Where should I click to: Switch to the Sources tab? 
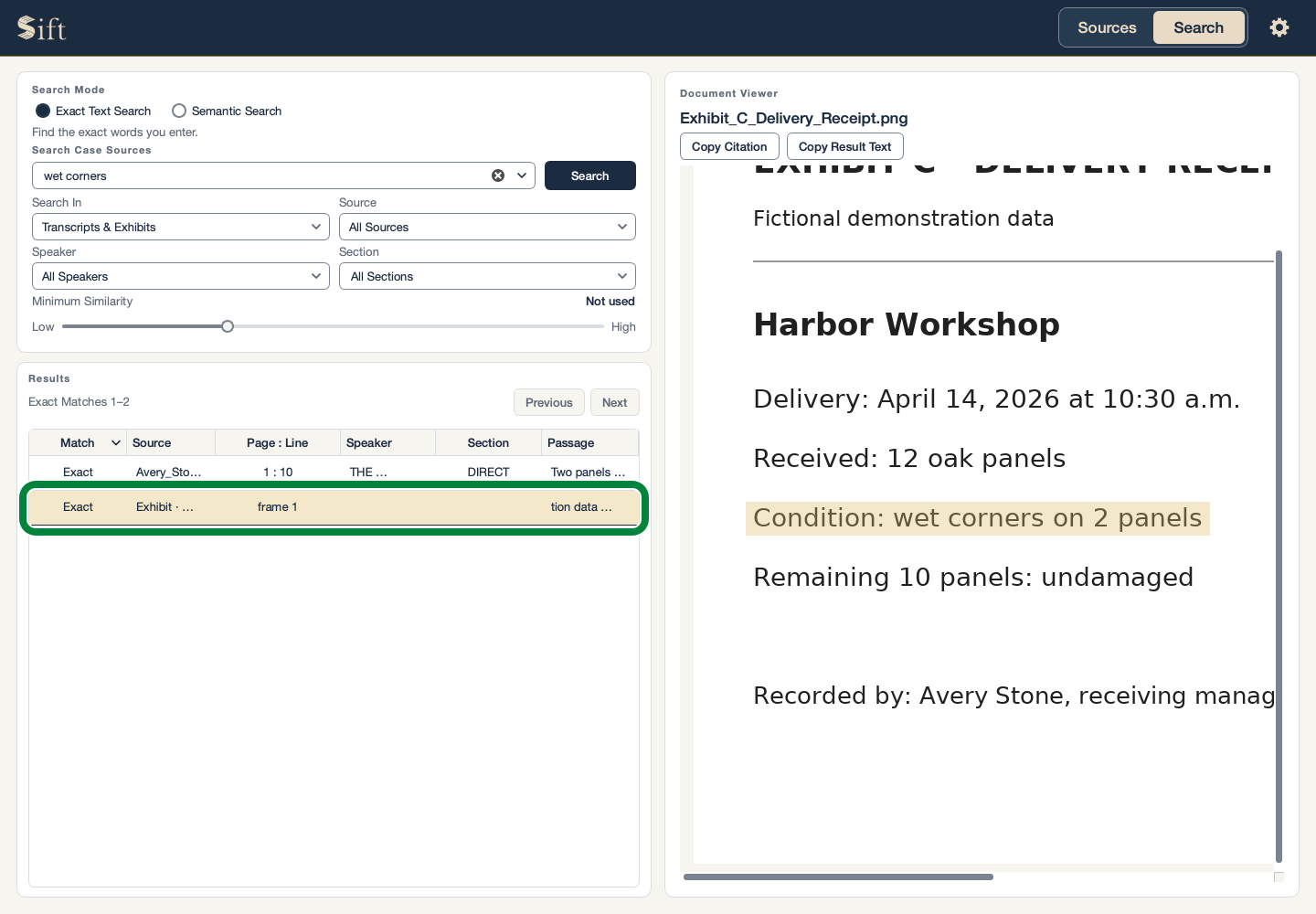coord(1107,27)
